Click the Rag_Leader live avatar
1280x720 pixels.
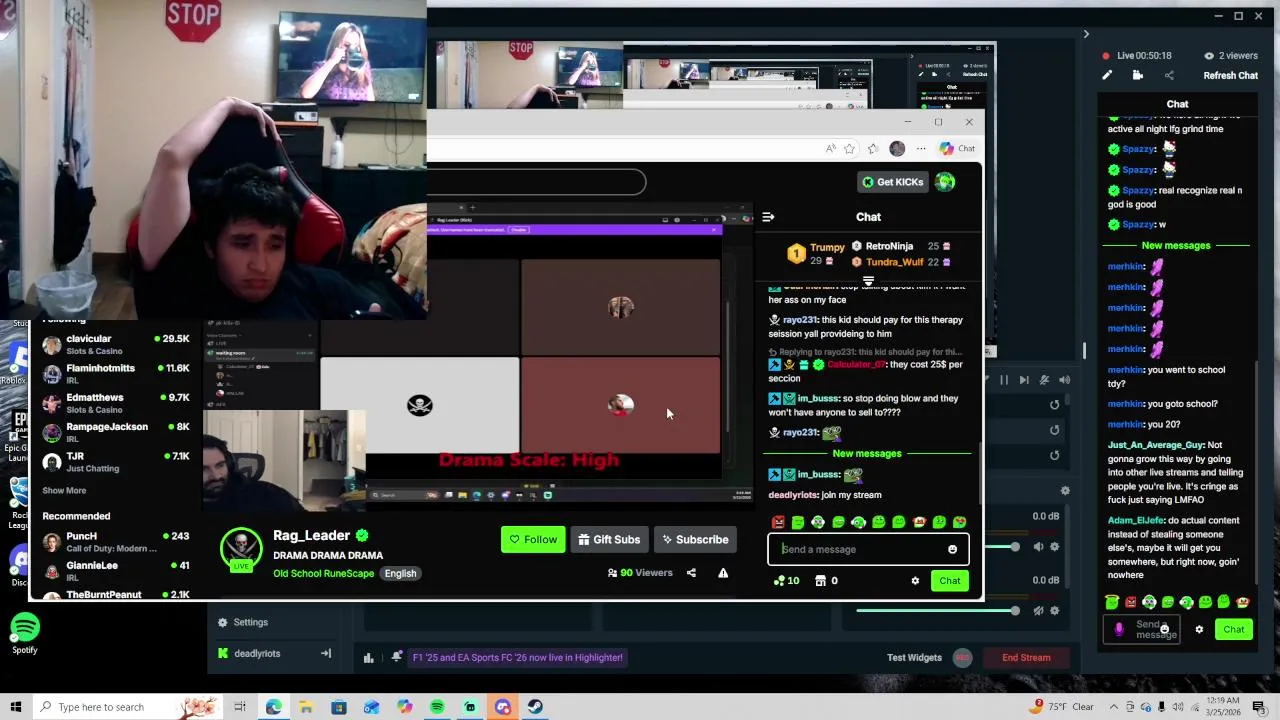click(241, 549)
